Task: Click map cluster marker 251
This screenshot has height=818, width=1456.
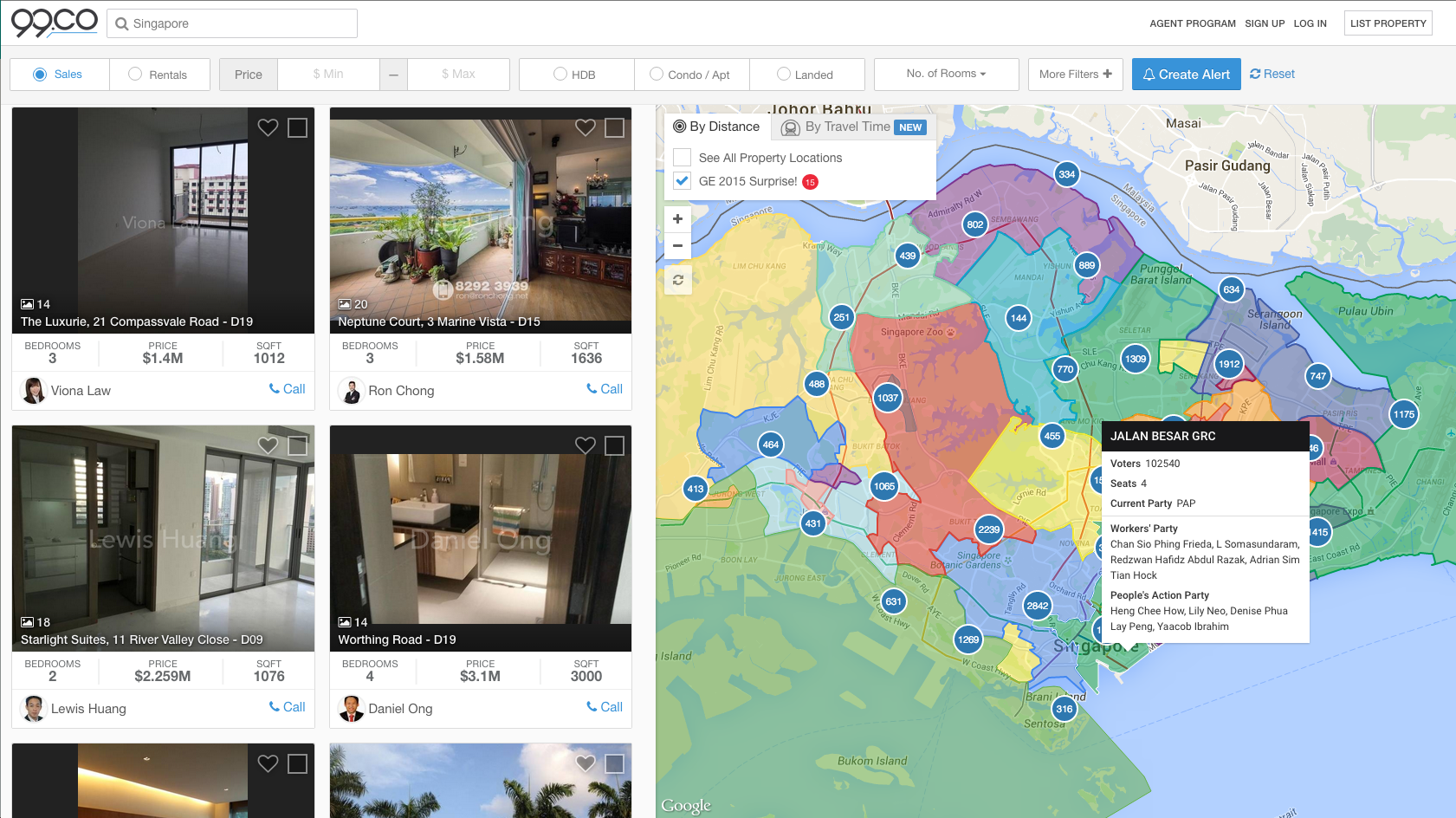Action: point(842,317)
